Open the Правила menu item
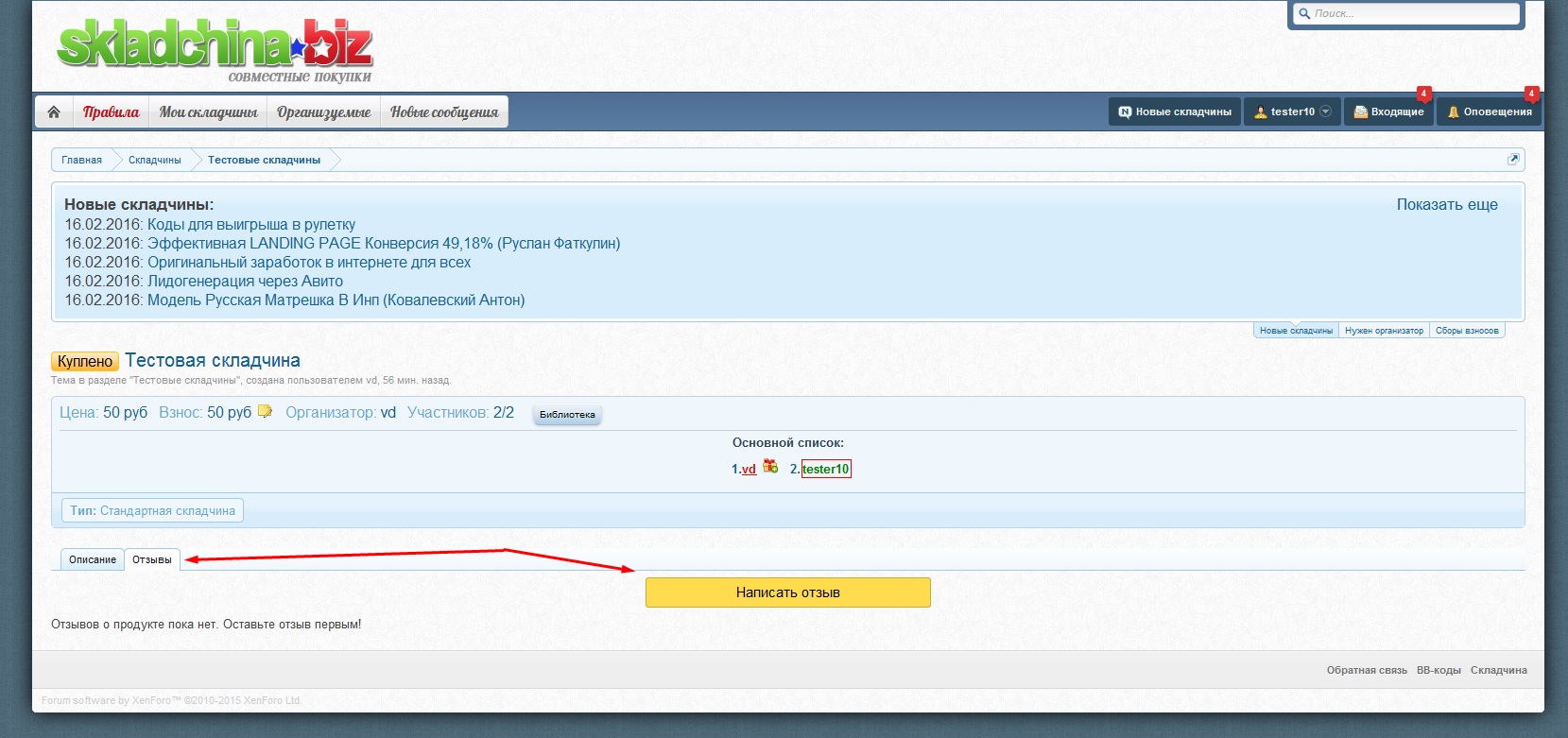 tap(111, 112)
